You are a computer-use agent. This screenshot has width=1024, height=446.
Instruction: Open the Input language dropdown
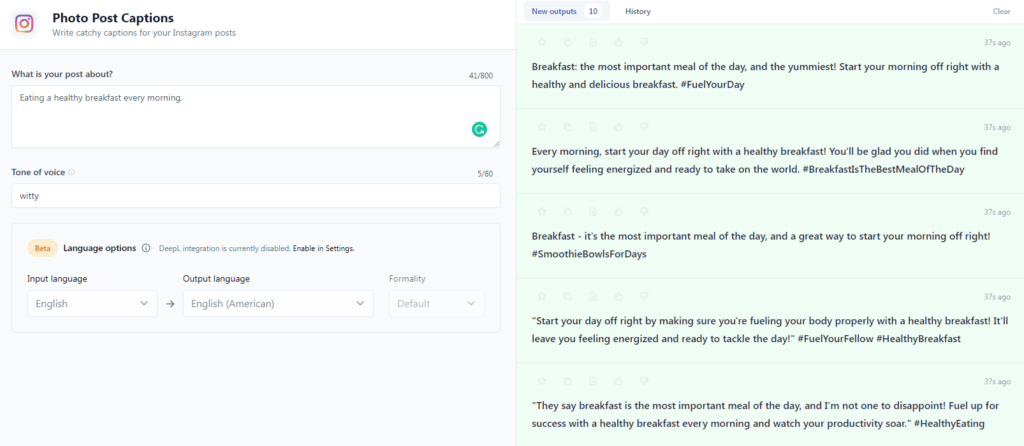pos(92,304)
